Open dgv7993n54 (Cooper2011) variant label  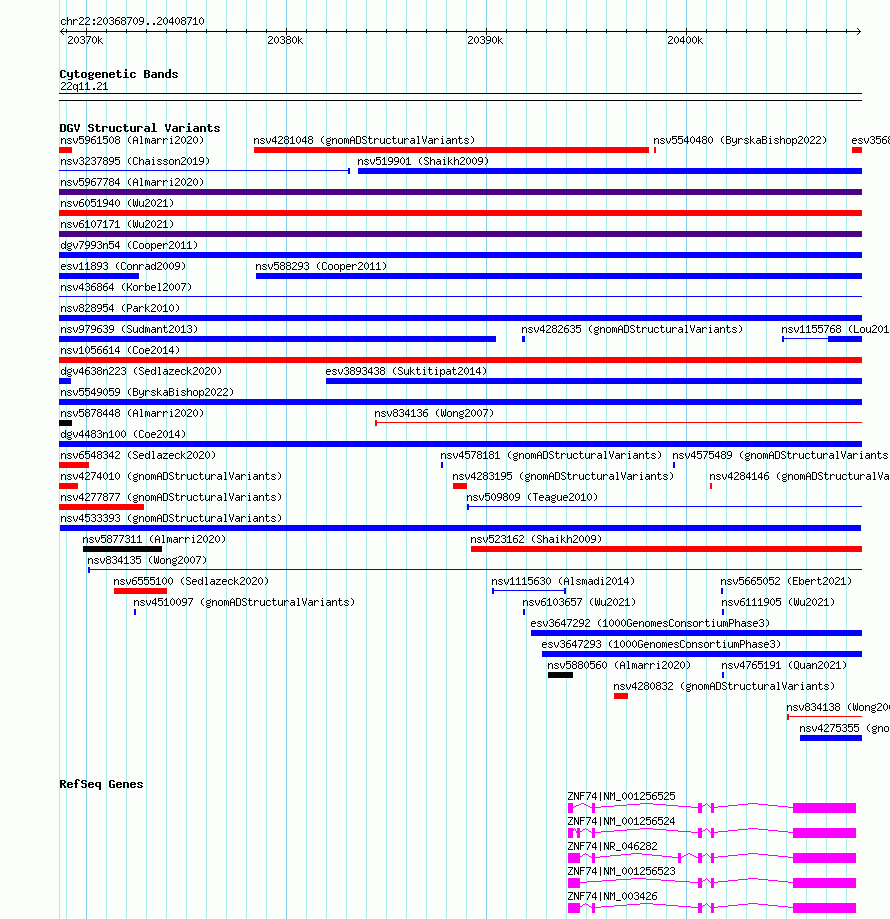point(129,246)
